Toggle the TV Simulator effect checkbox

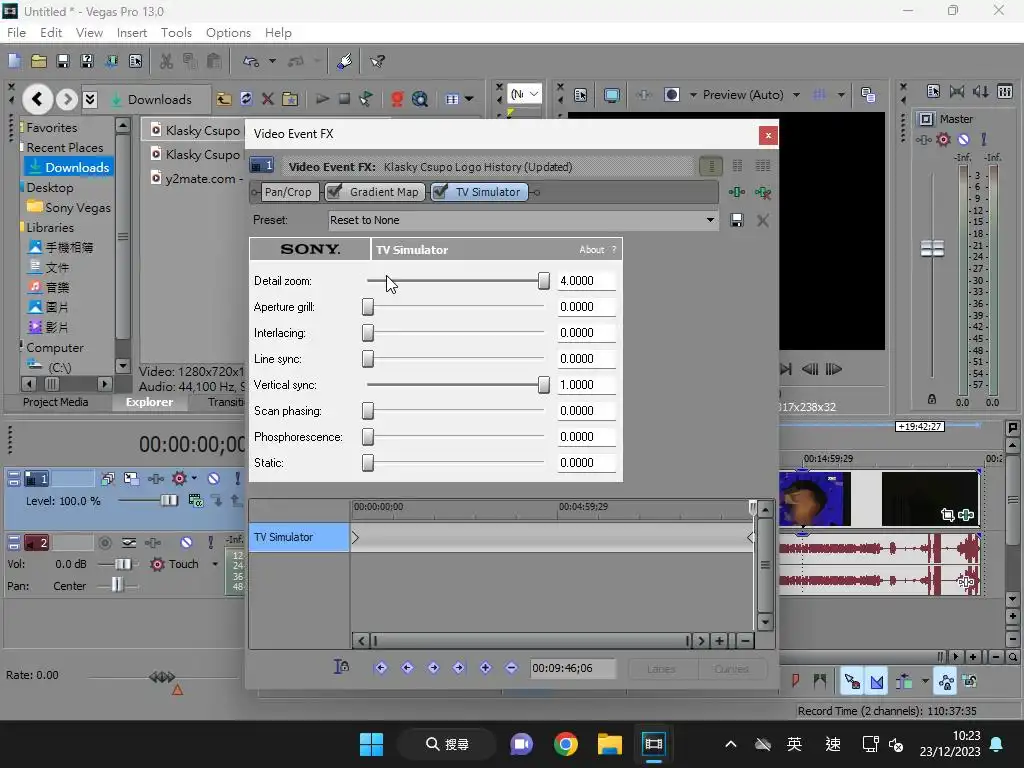tap(441, 191)
